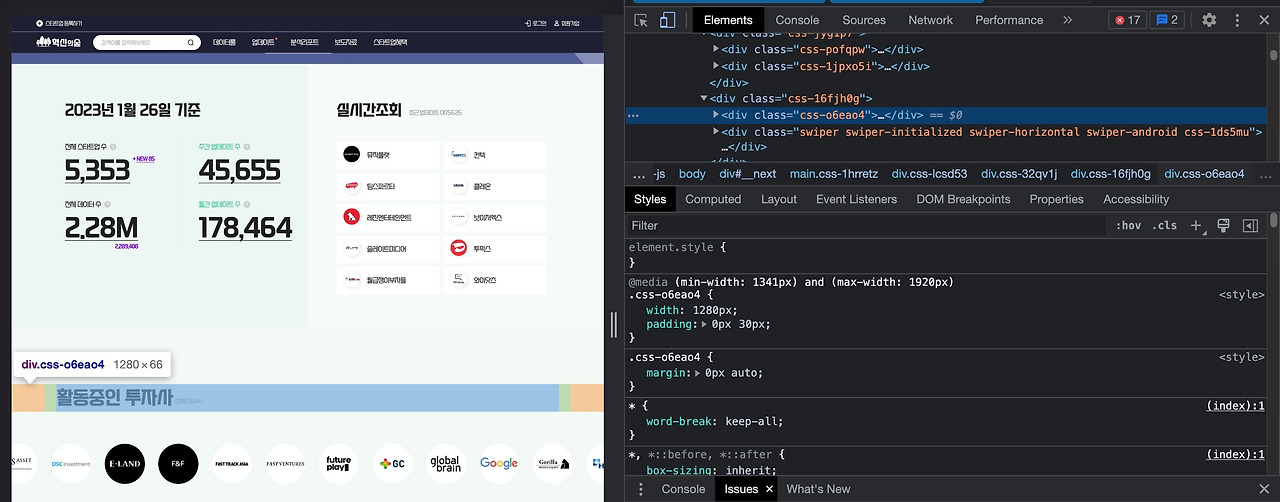Open the DOM Breakpoints tab

[963, 199]
